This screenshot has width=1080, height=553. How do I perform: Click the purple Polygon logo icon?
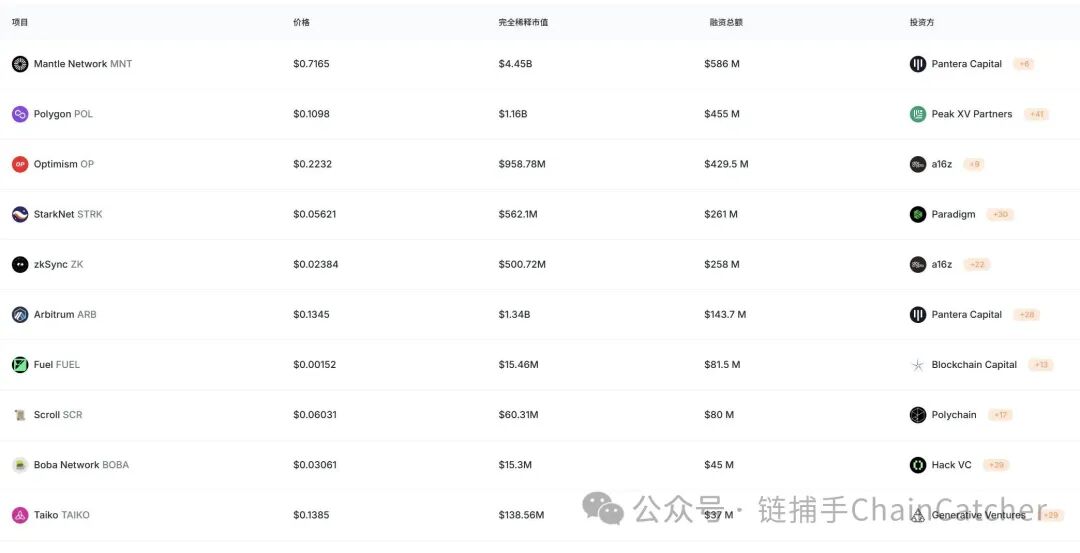click(20, 114)
